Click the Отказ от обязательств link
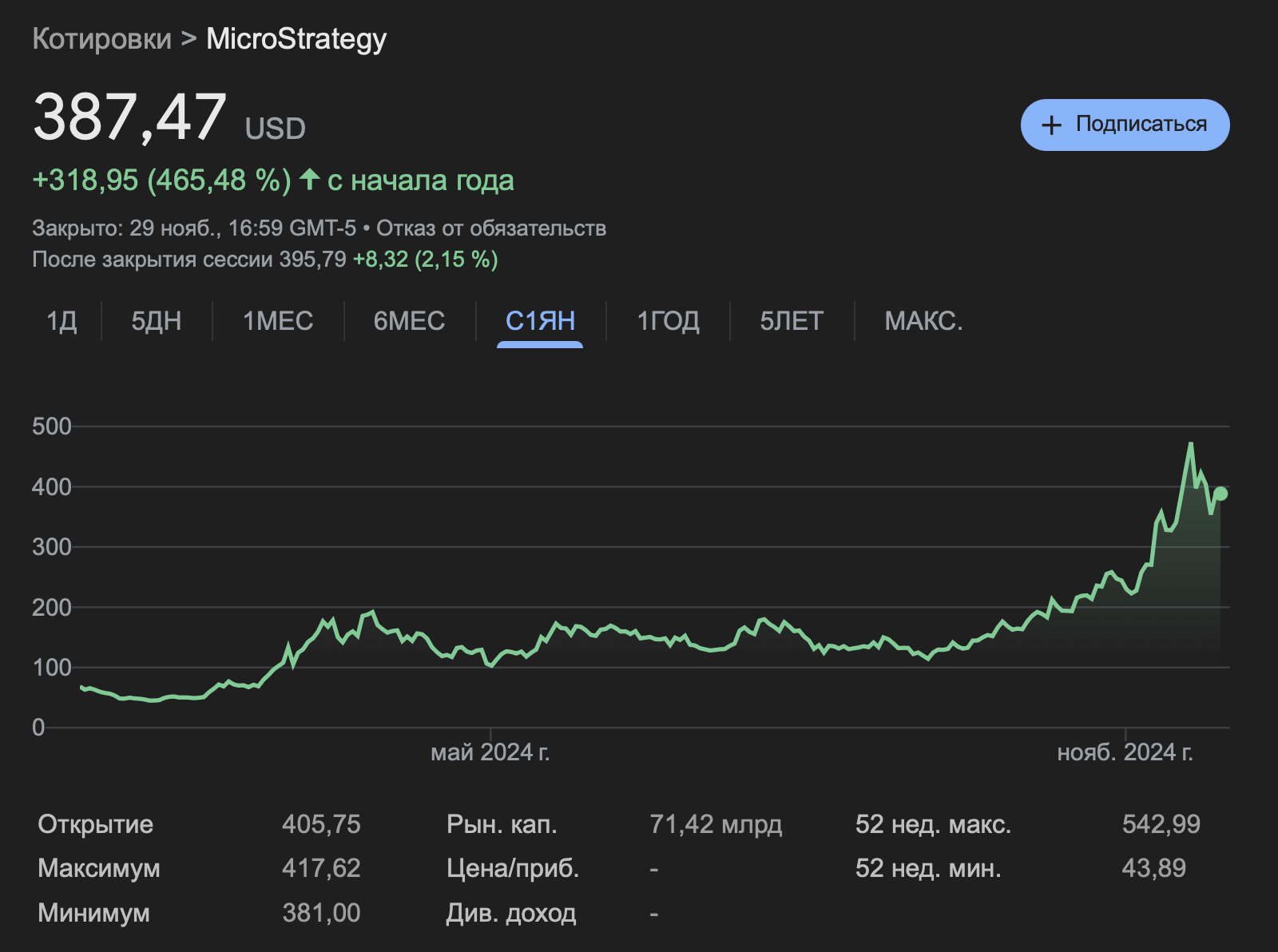This screenshot has width=1278, height=952. point(491,228)
